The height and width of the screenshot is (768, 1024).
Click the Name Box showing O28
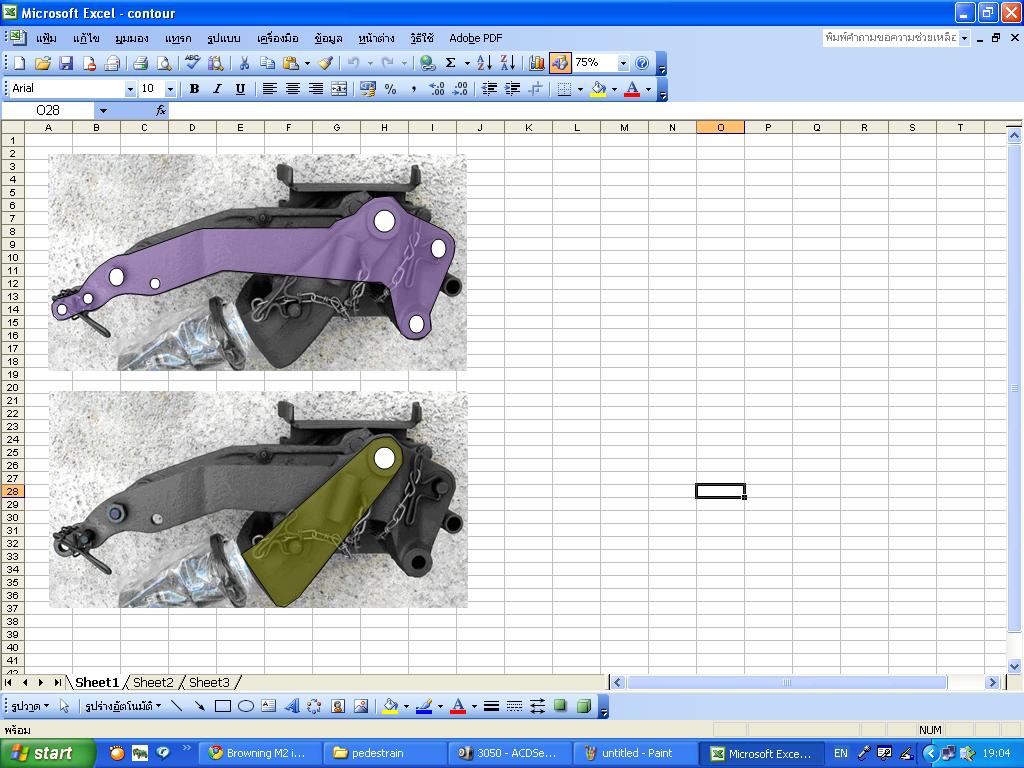48,110
